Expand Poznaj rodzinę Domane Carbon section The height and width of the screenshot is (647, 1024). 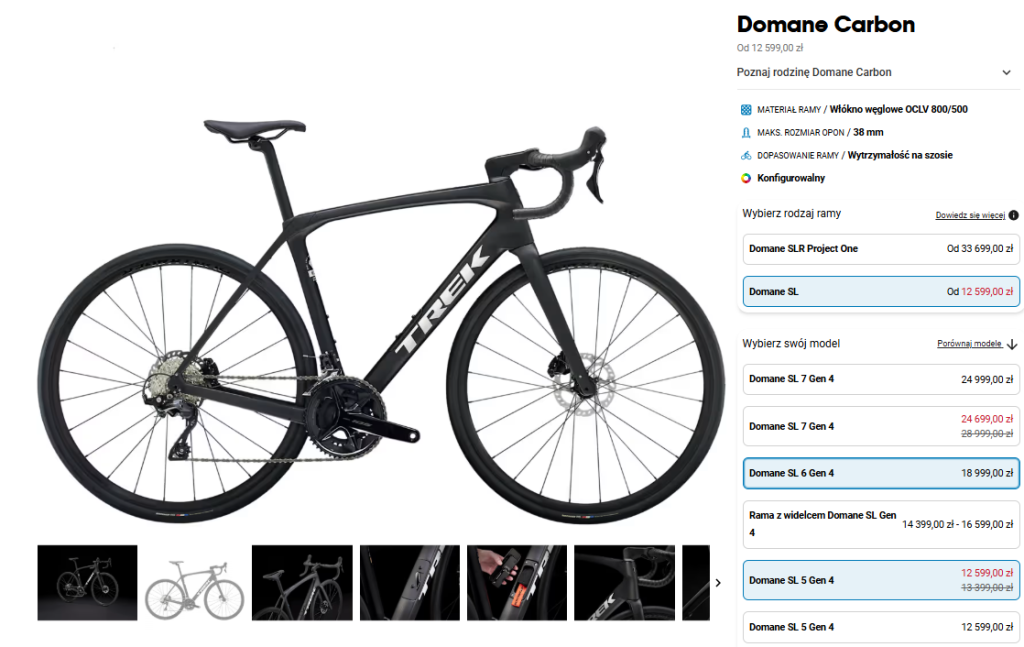(874, 72)
